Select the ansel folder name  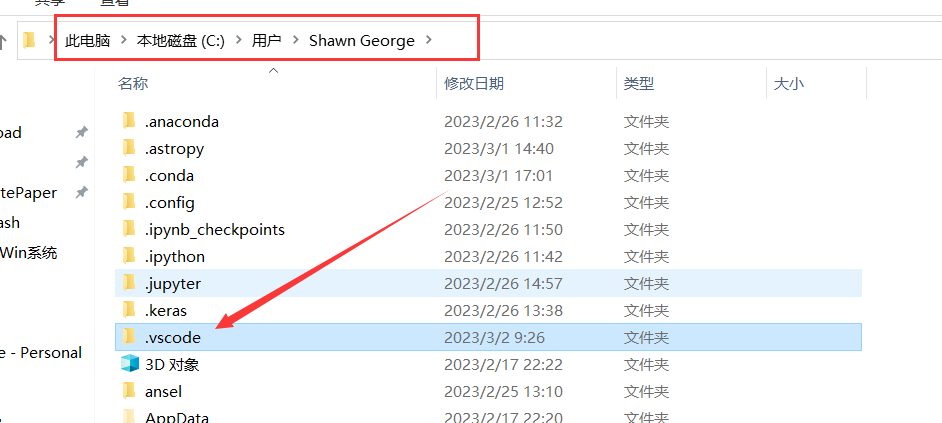click(163, 392)
